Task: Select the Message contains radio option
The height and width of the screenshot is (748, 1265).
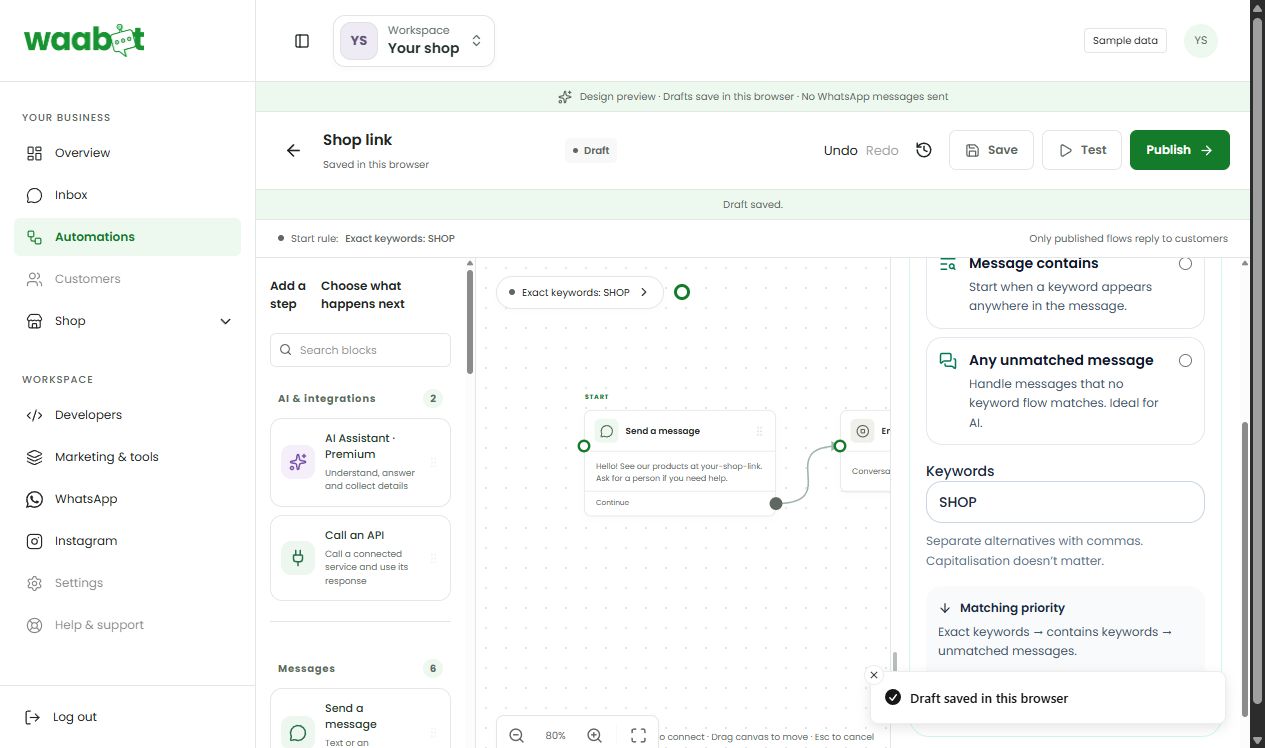Action: tap(1185, 264)
